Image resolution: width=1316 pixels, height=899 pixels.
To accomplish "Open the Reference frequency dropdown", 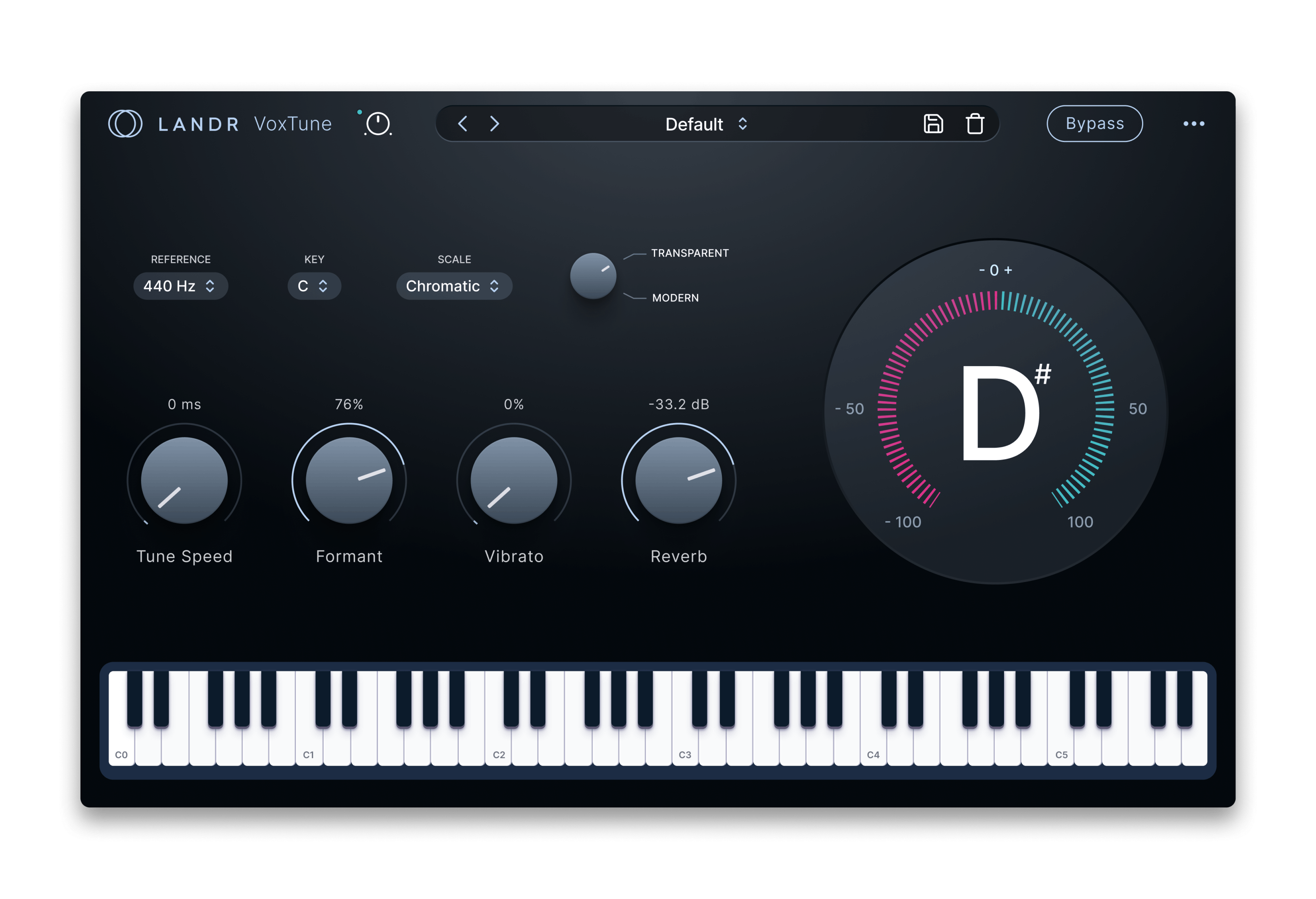I will point(180,286).
